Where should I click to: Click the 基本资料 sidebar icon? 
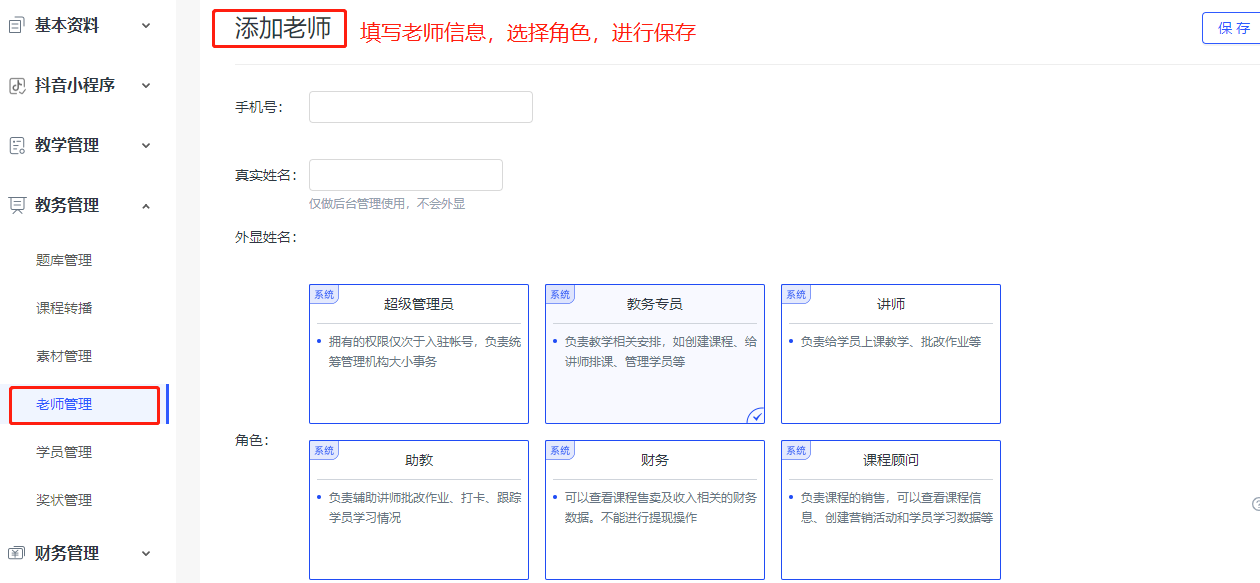[x=14, y=25]
